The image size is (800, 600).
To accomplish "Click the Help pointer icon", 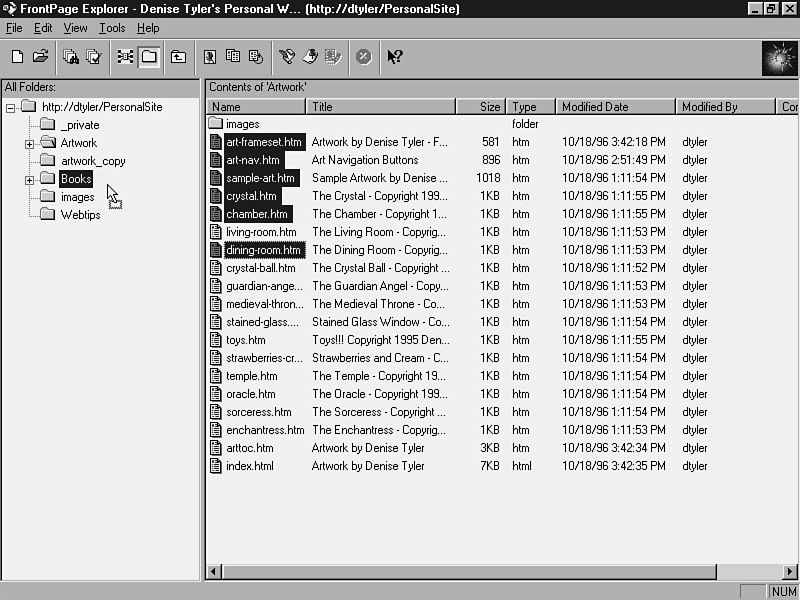I will 395,57.
